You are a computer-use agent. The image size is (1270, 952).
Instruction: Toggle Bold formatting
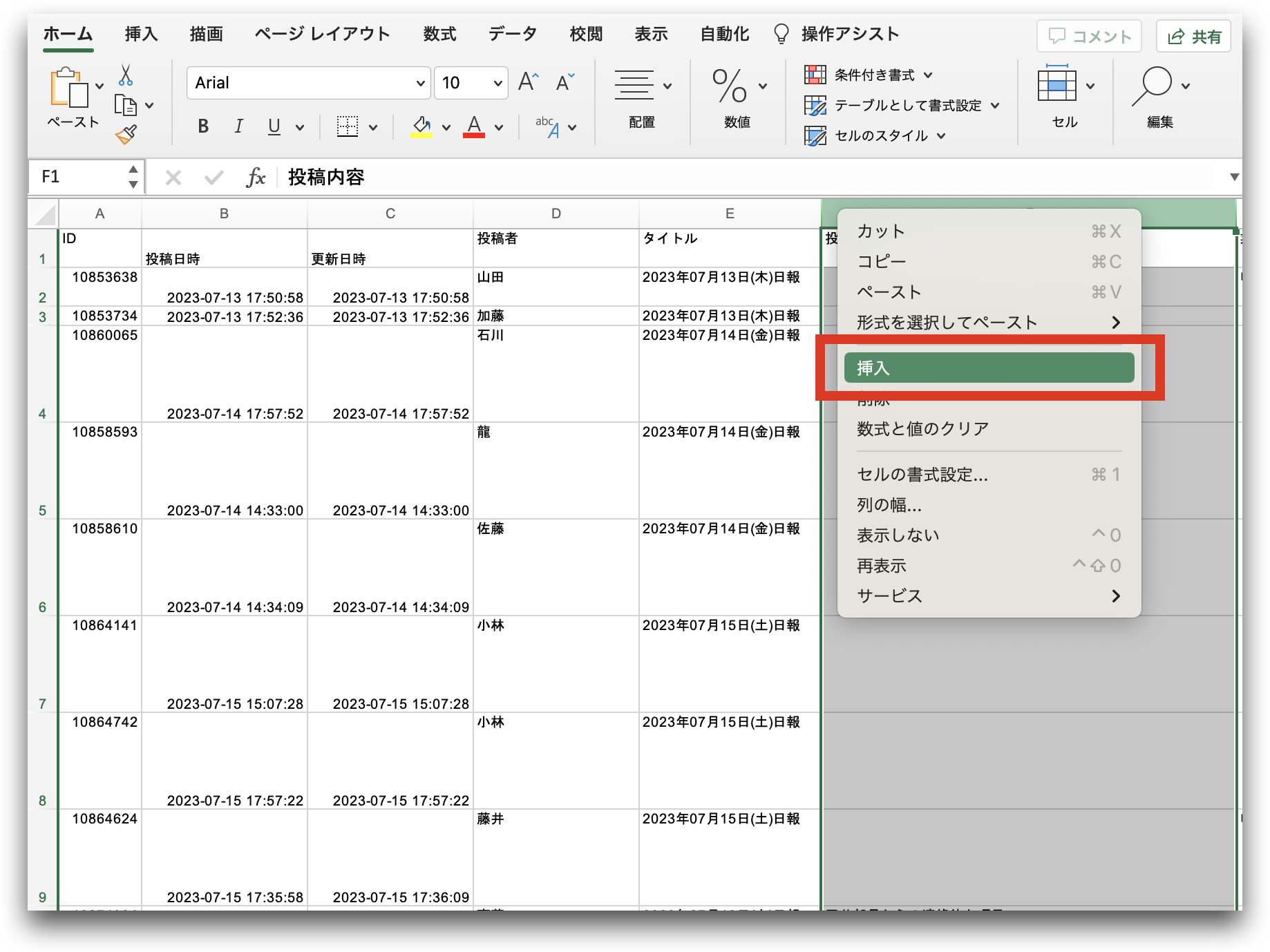pyautogui.click(x=203, y=126)
